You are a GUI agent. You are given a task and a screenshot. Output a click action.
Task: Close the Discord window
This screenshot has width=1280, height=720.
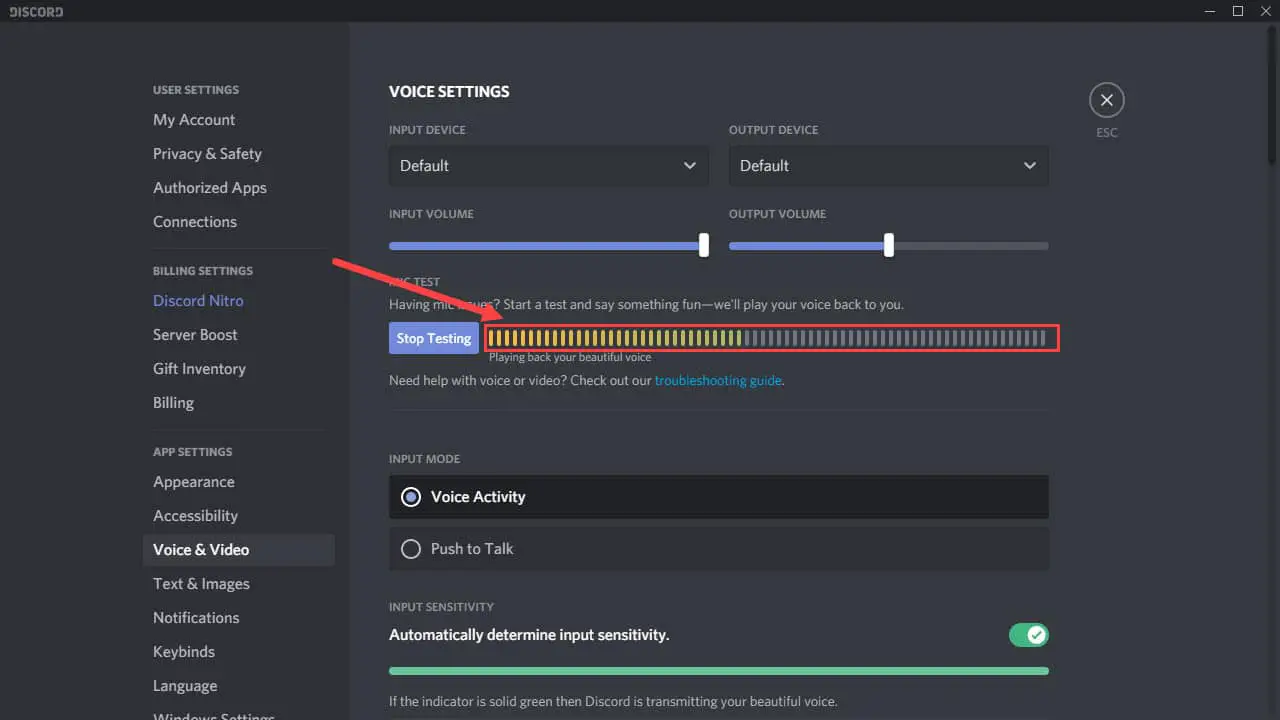[x=1265, y=11]
